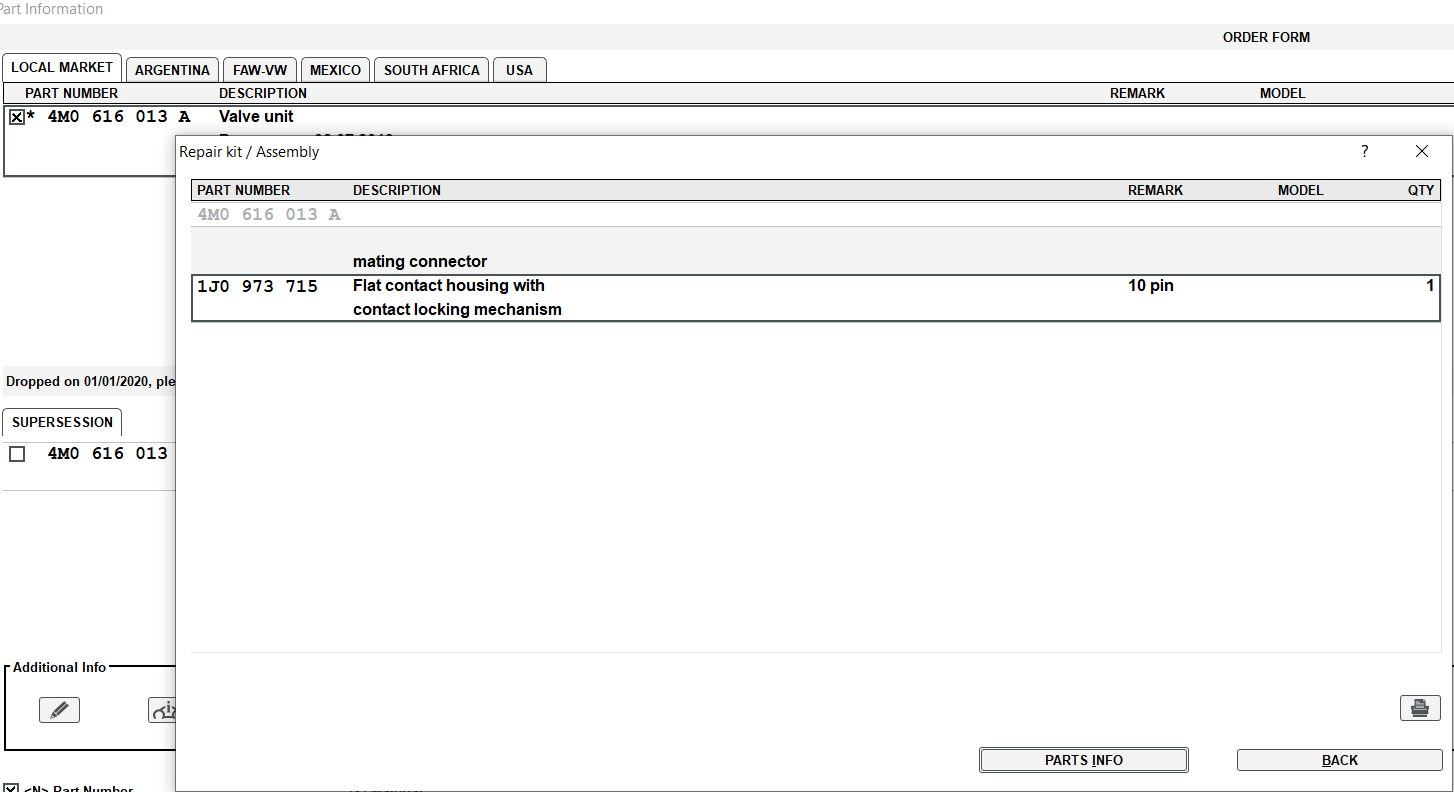1454x792 pixels.
Task: Click the SUPERSESSION tab
Action: (x=62, y=423)
